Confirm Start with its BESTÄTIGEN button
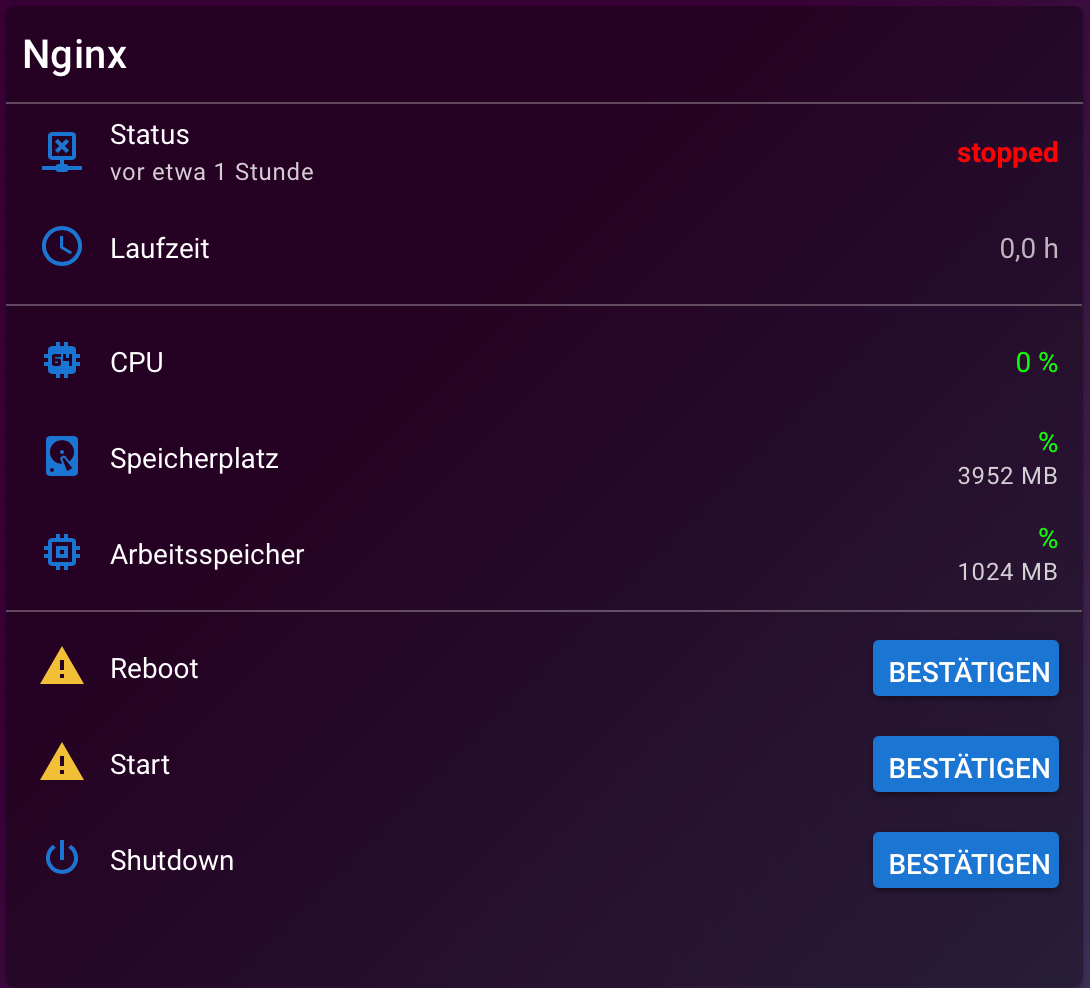Screen dimensions: 1090x988 (x=966, y=764)
